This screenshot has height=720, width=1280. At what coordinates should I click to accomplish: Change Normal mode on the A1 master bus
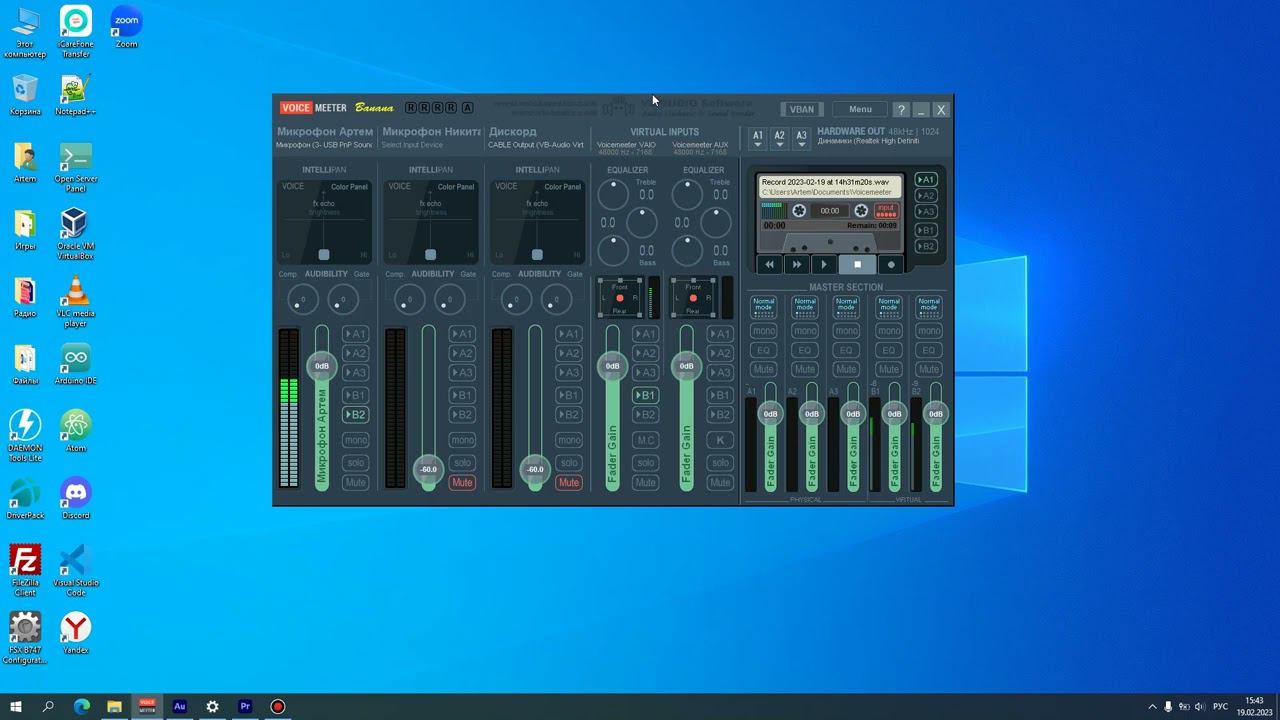[x=764, y=306]
